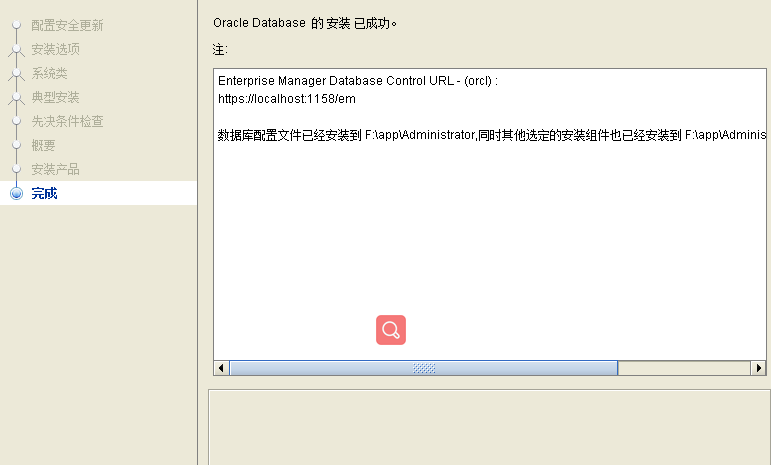Image resolution: width=771 pixels, height=465 pixels.
Task: Click the step bullet beside 典型安装
Action: tap(17, 97)
